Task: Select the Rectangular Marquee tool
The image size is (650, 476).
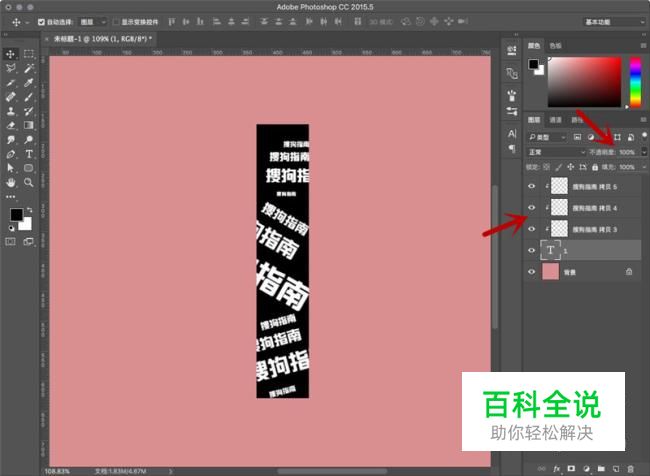Action: (29, 54)
